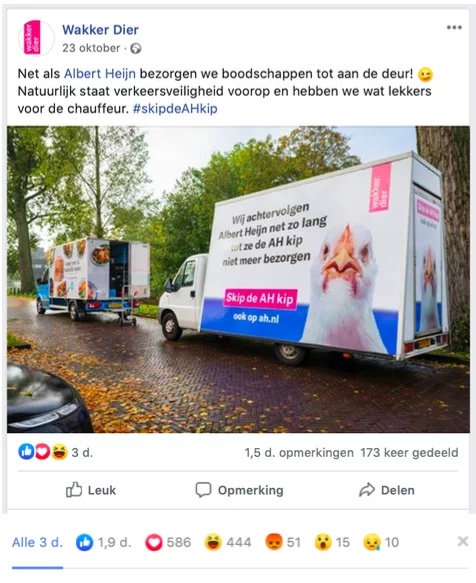
Task: Click the Opmerking speech bubble icon
Action: pos(203,490)
